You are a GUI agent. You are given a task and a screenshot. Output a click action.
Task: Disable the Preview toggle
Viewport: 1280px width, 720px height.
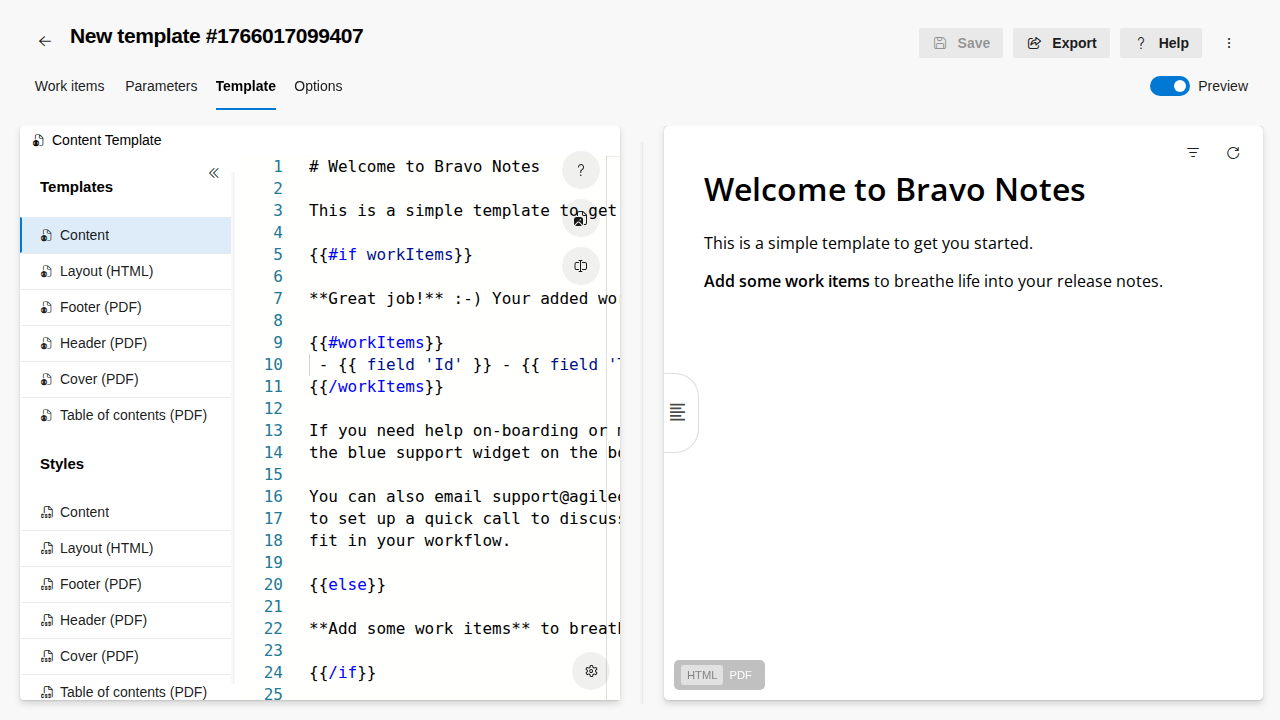point(1169,86)
